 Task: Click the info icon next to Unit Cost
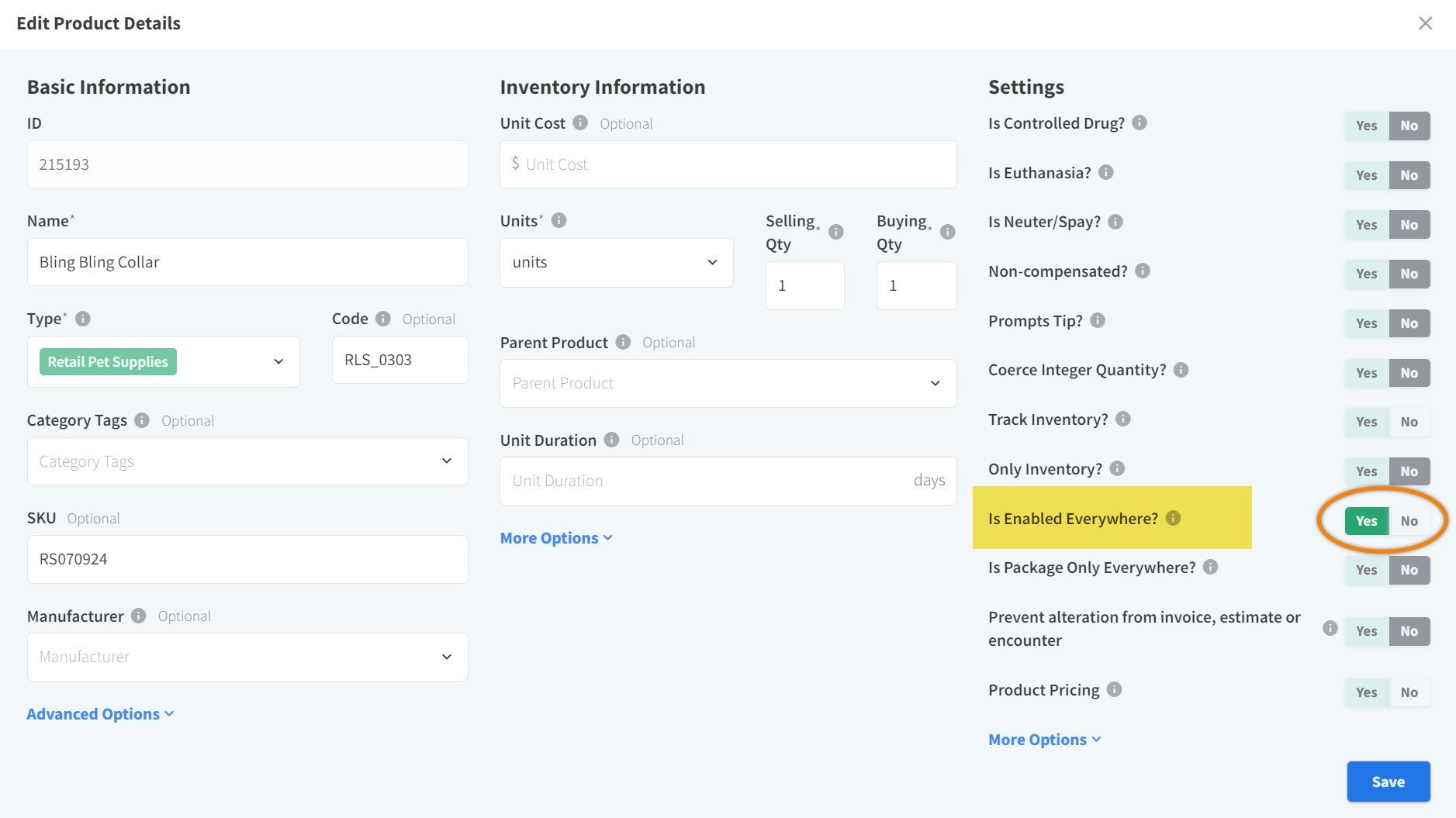point(580,123)
